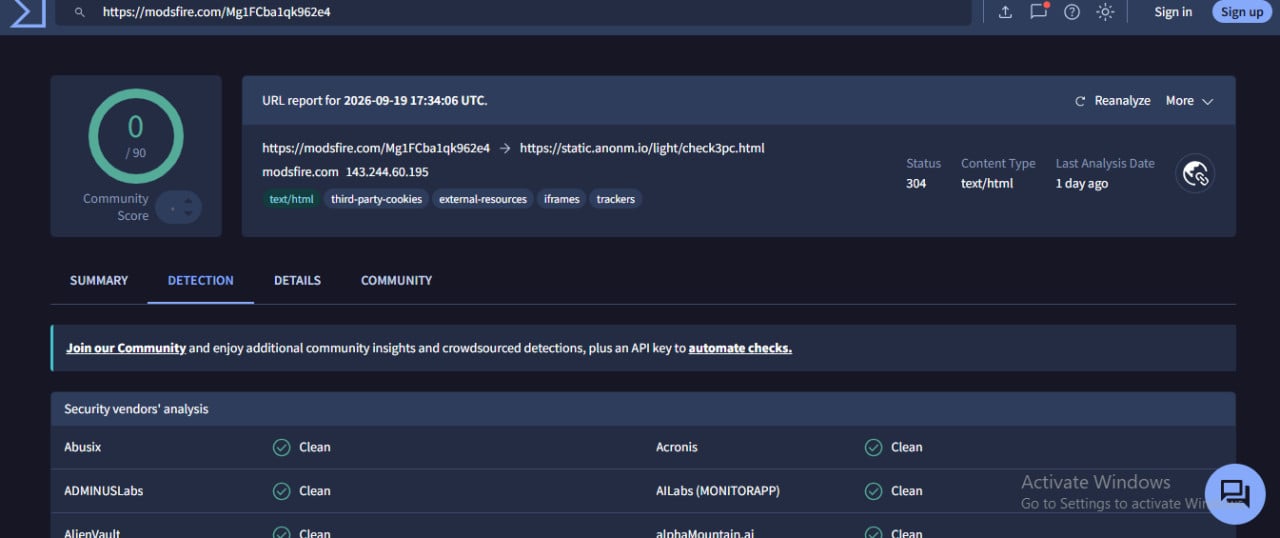Click the Content Type value text/html
Image resolution: width=1280 pixels, height=538 pixels.
[987, 184]
